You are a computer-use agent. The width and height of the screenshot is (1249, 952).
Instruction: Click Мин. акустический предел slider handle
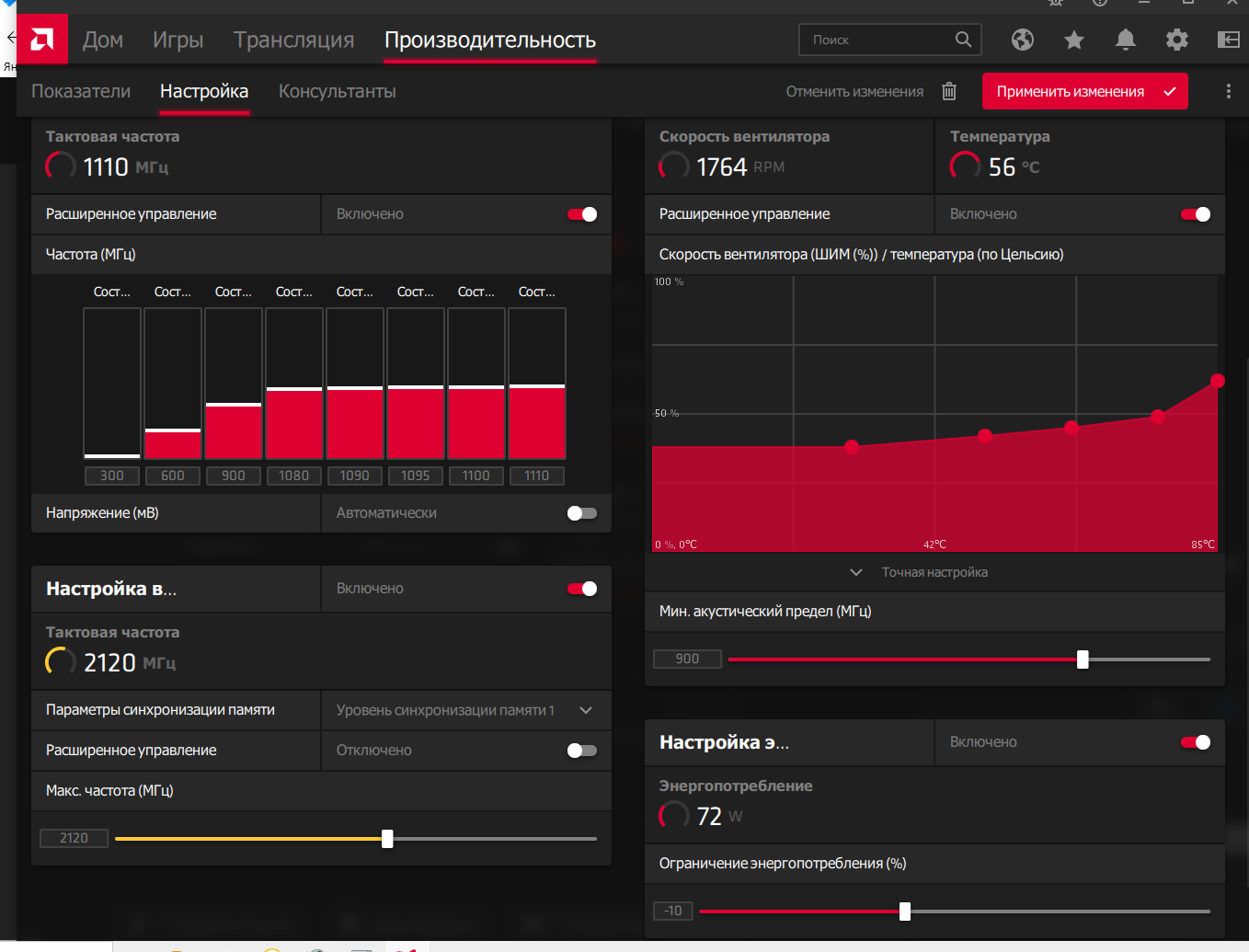click(x=1083, y=660)
